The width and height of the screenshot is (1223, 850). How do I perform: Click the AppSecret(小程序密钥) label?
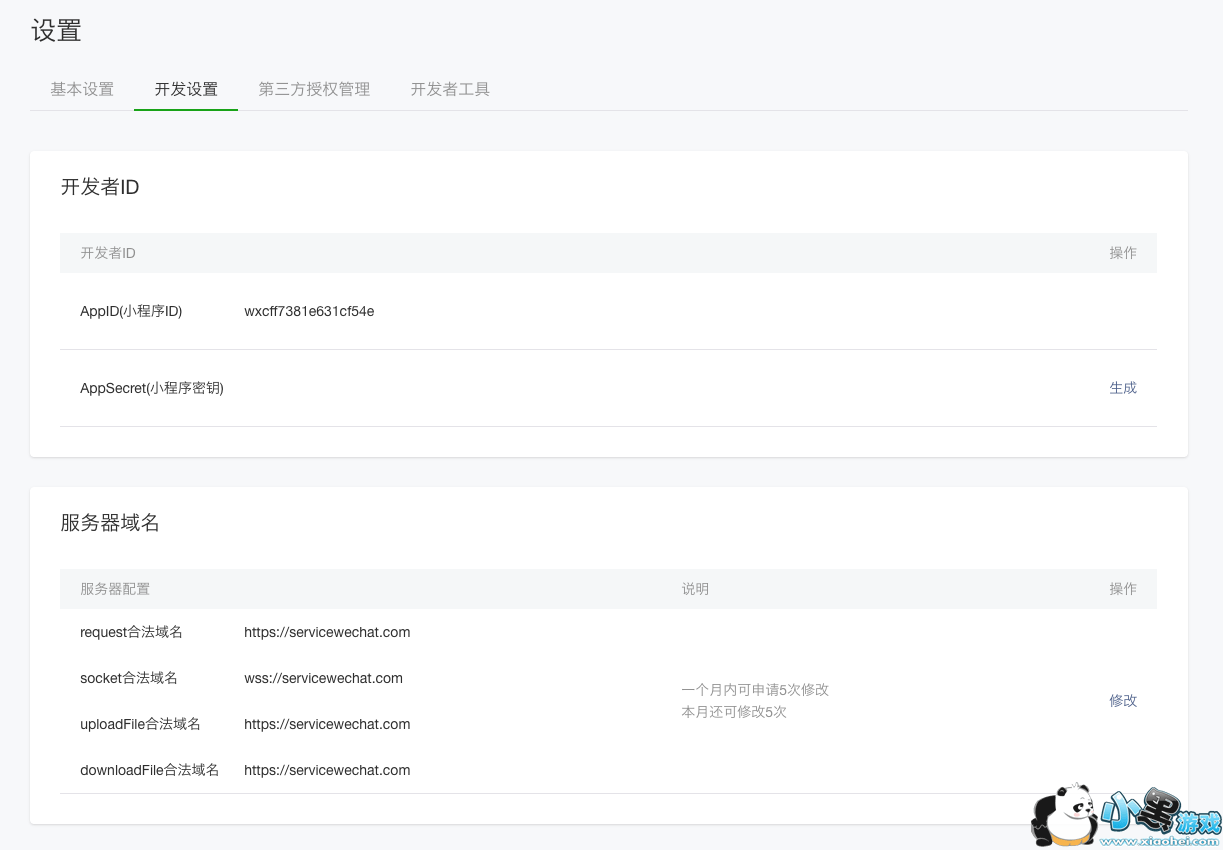[152, 388]
